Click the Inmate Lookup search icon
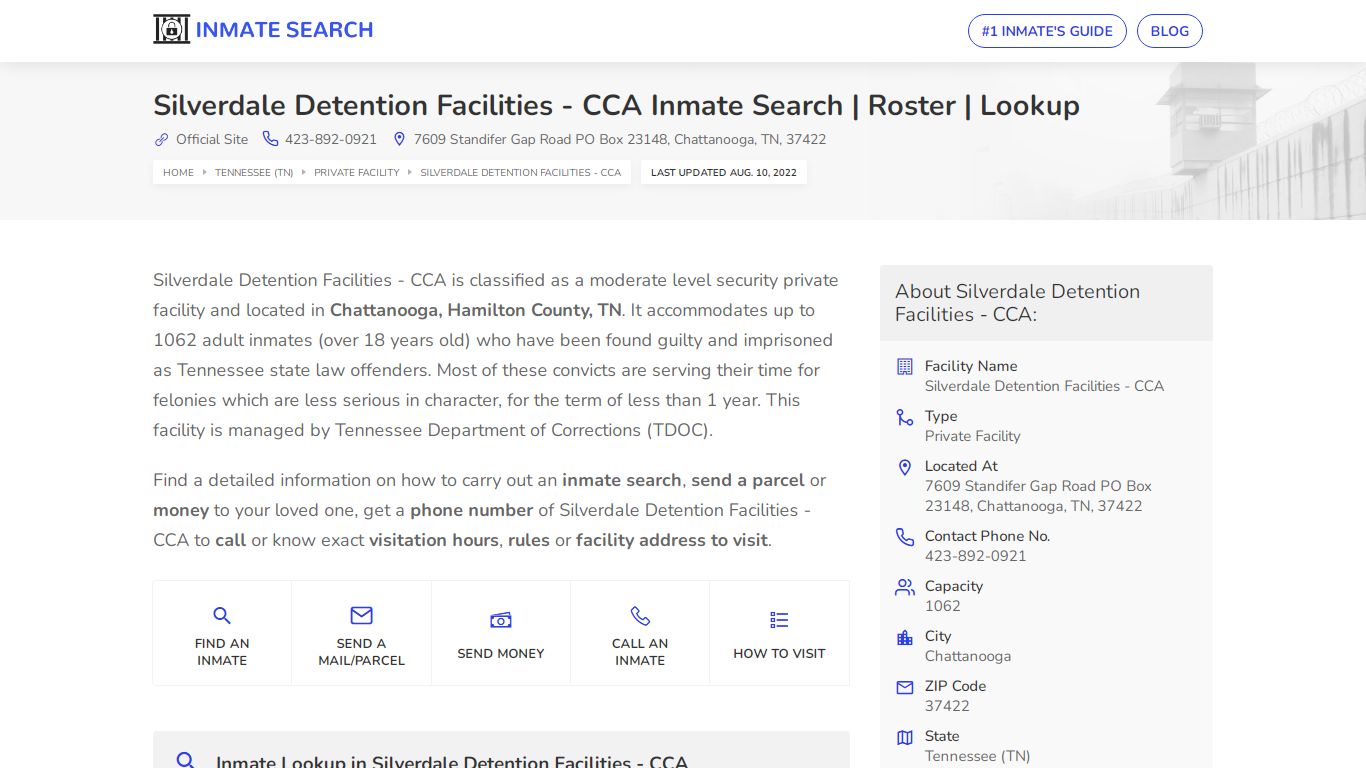The height and width of the screenshot is (768, 1366). (x=185, y=761)
